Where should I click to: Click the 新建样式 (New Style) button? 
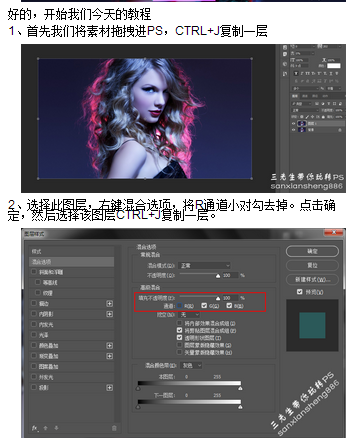click(312, 279)
